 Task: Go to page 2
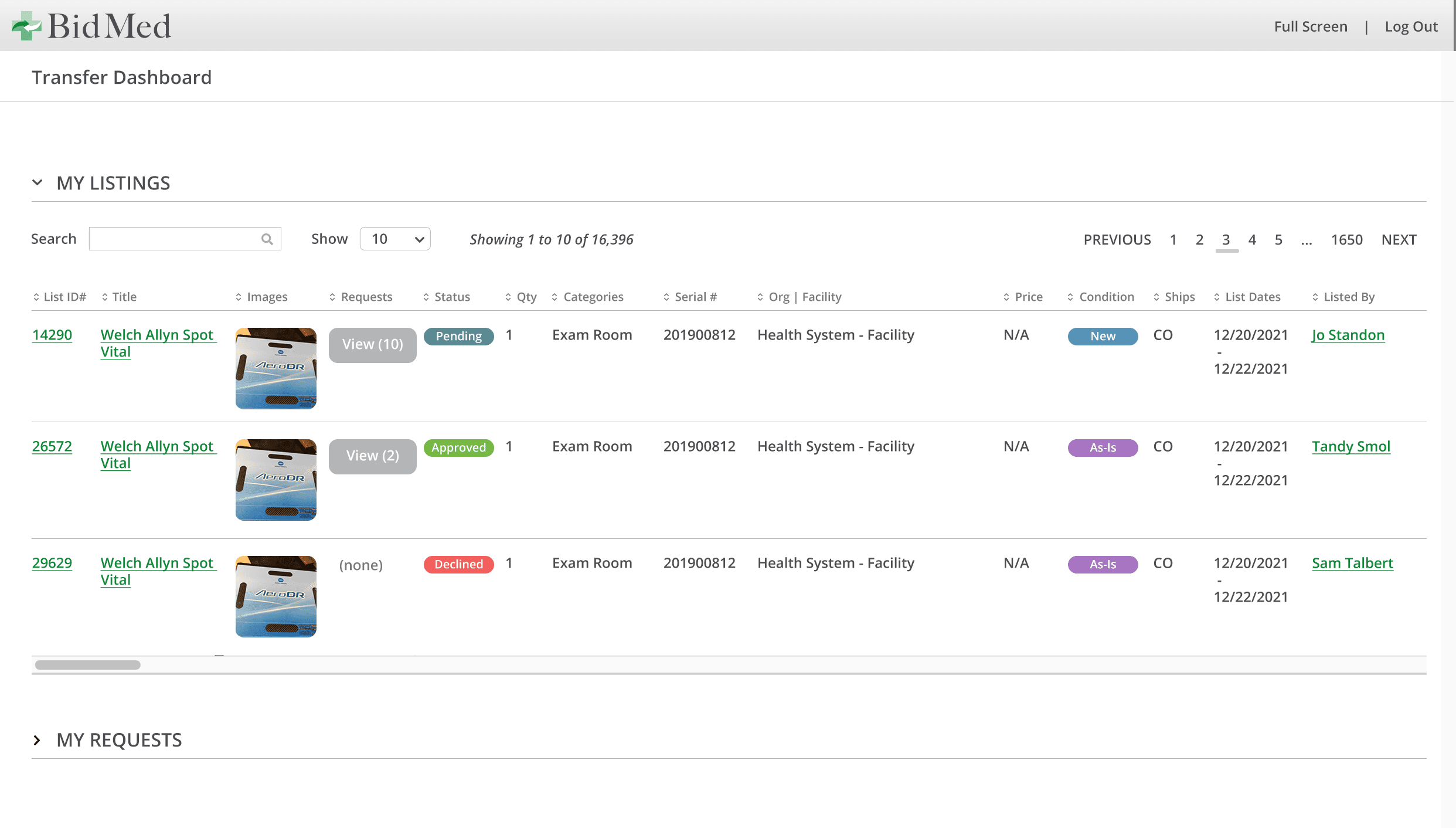tap(1199, 239)
